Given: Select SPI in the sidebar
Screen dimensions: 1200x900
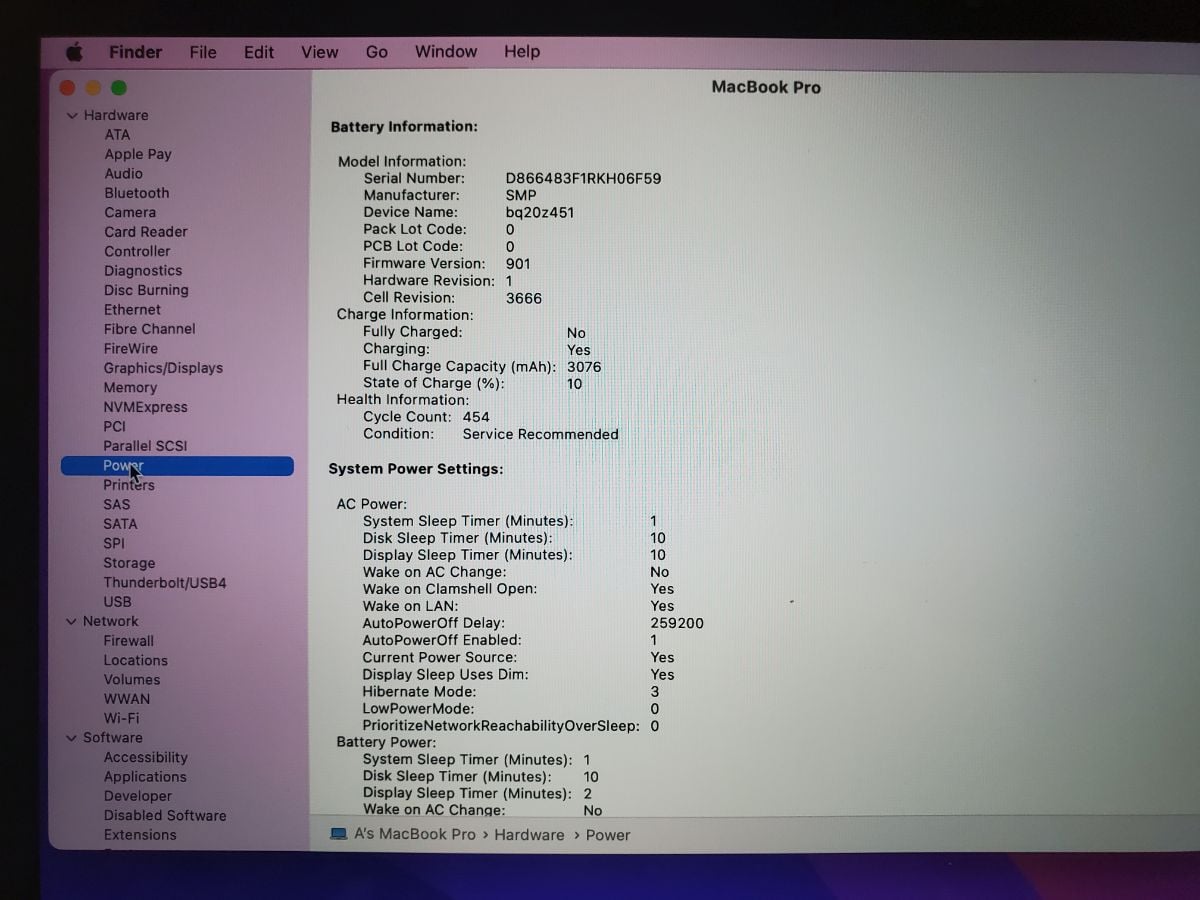Looking at the screenshot, I should coord(114,544).
